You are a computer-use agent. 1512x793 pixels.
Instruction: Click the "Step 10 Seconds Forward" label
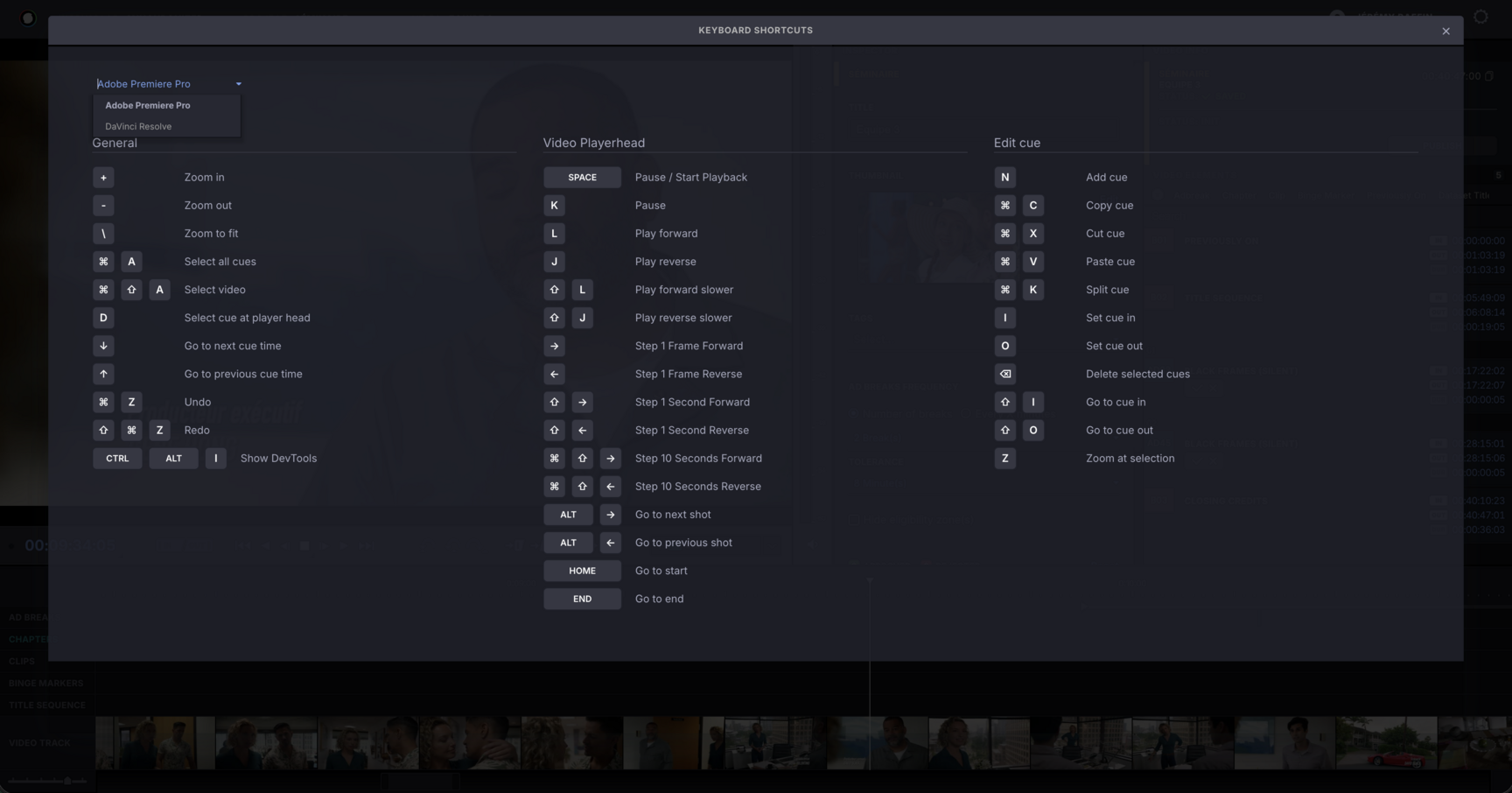[x=698, y=459]
